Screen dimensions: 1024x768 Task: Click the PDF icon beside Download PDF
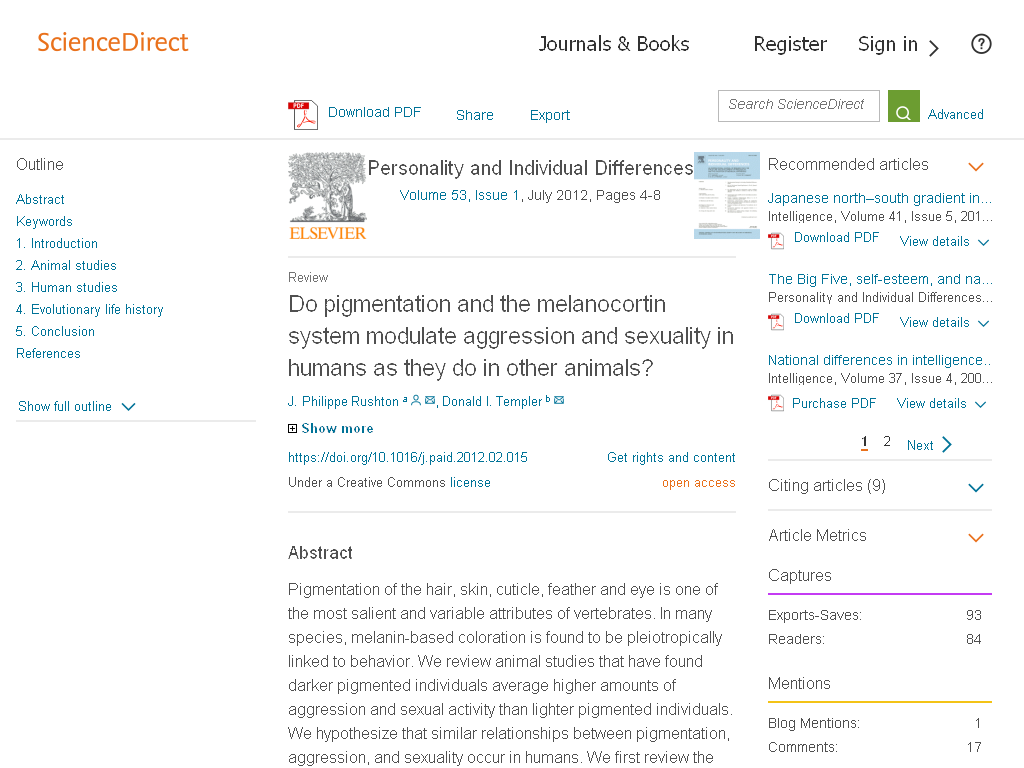point(303,115)
